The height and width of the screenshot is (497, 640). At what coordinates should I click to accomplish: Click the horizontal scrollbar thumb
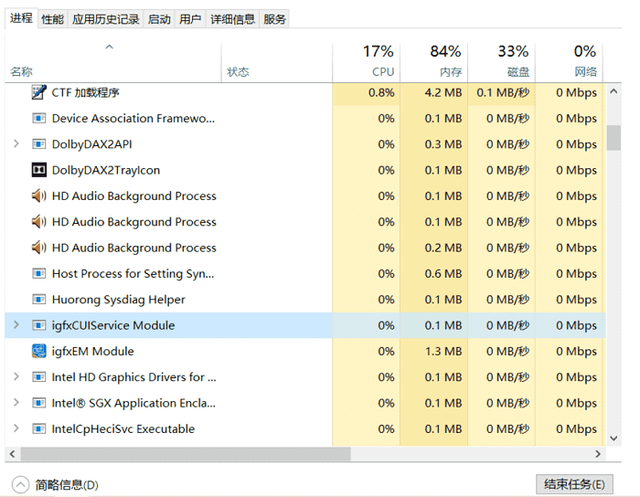186,454
